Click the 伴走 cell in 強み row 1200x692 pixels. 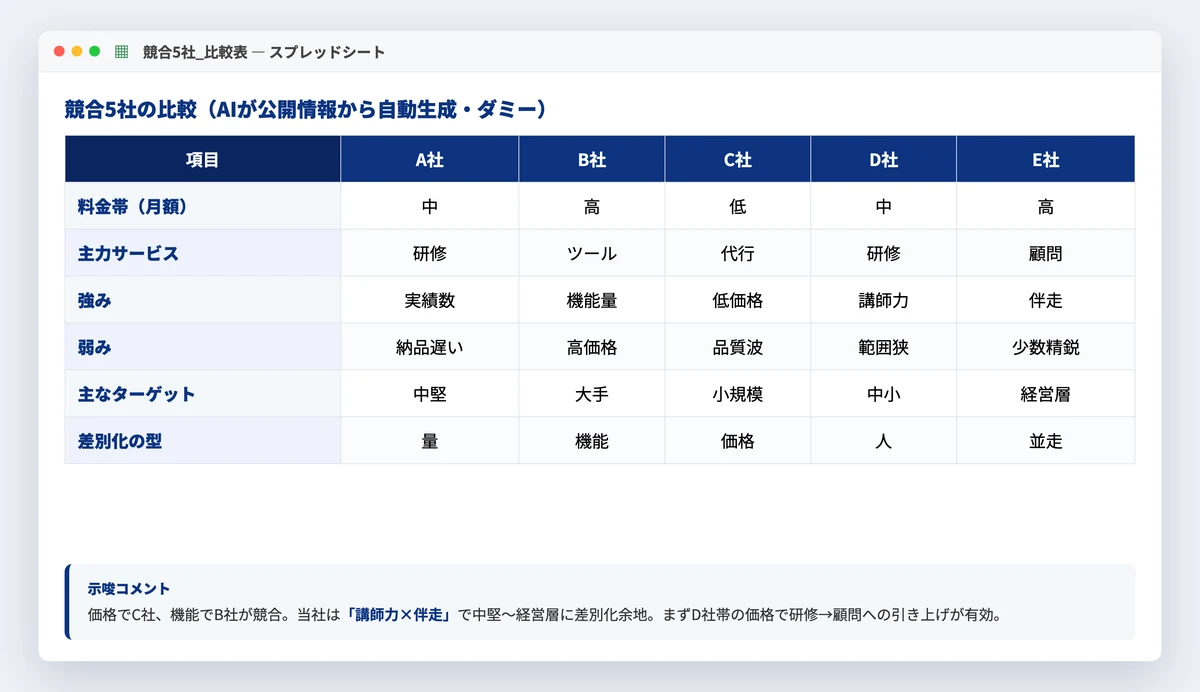[x=1046, y=300]
